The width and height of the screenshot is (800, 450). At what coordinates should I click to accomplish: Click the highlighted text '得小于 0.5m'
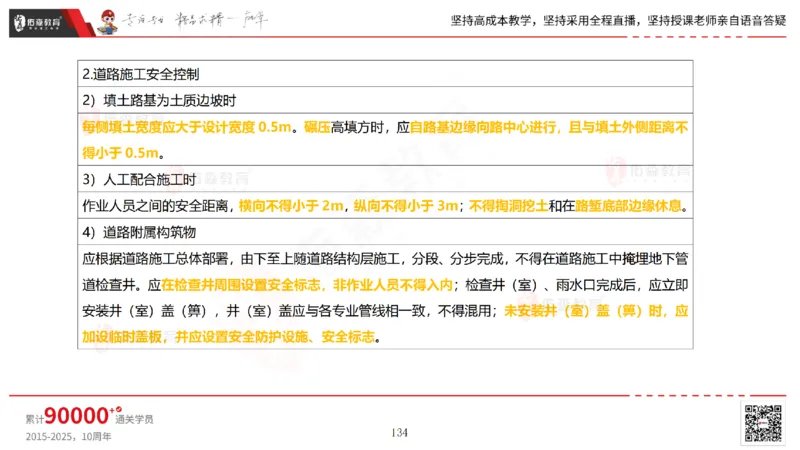tap(120, 153)
